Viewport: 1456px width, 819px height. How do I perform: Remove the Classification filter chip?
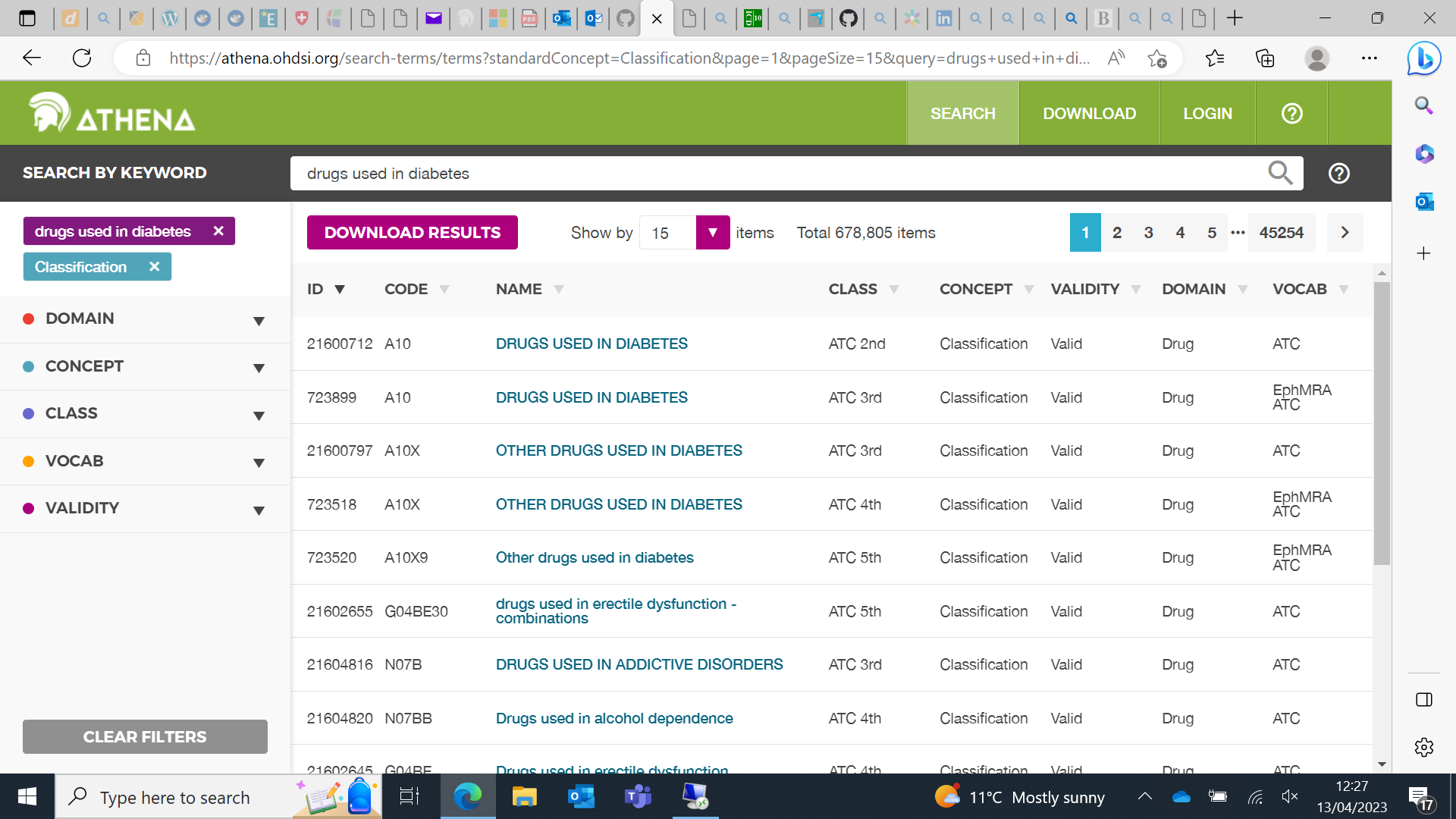(x=155, y=267)
